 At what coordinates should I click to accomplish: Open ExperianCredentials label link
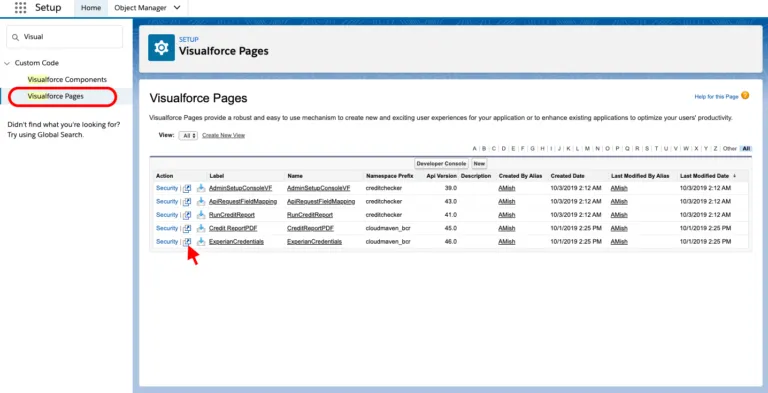point(237,242)
